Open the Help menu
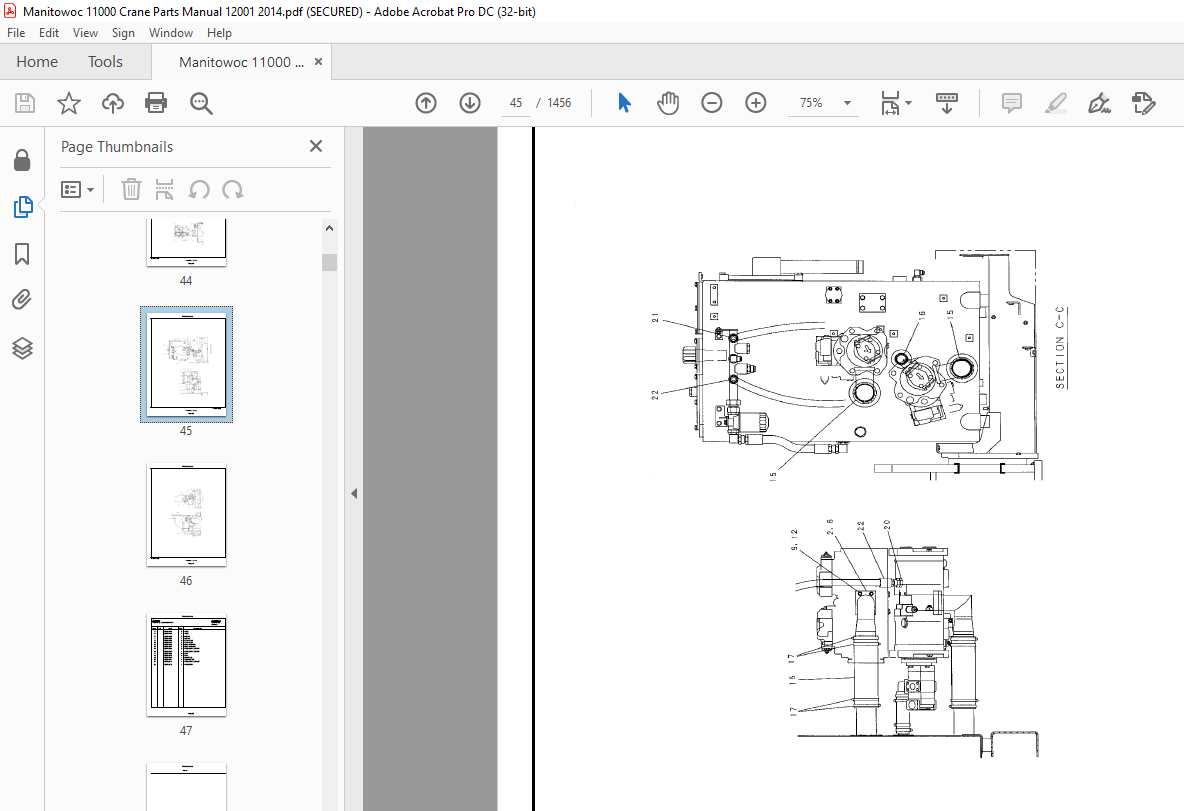This screenshot has width=1184, height=811. 219,32
